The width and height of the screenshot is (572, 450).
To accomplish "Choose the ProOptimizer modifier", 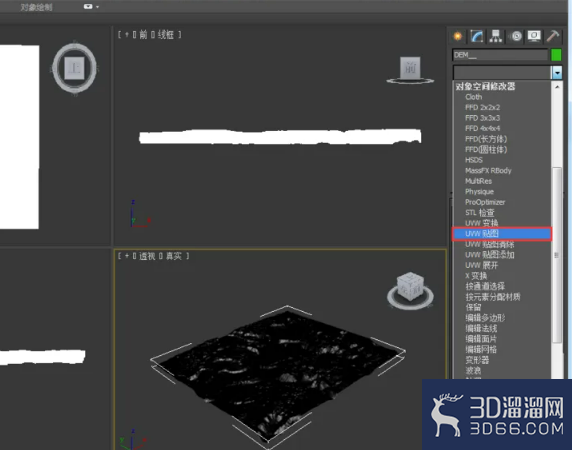I will 485,202.
